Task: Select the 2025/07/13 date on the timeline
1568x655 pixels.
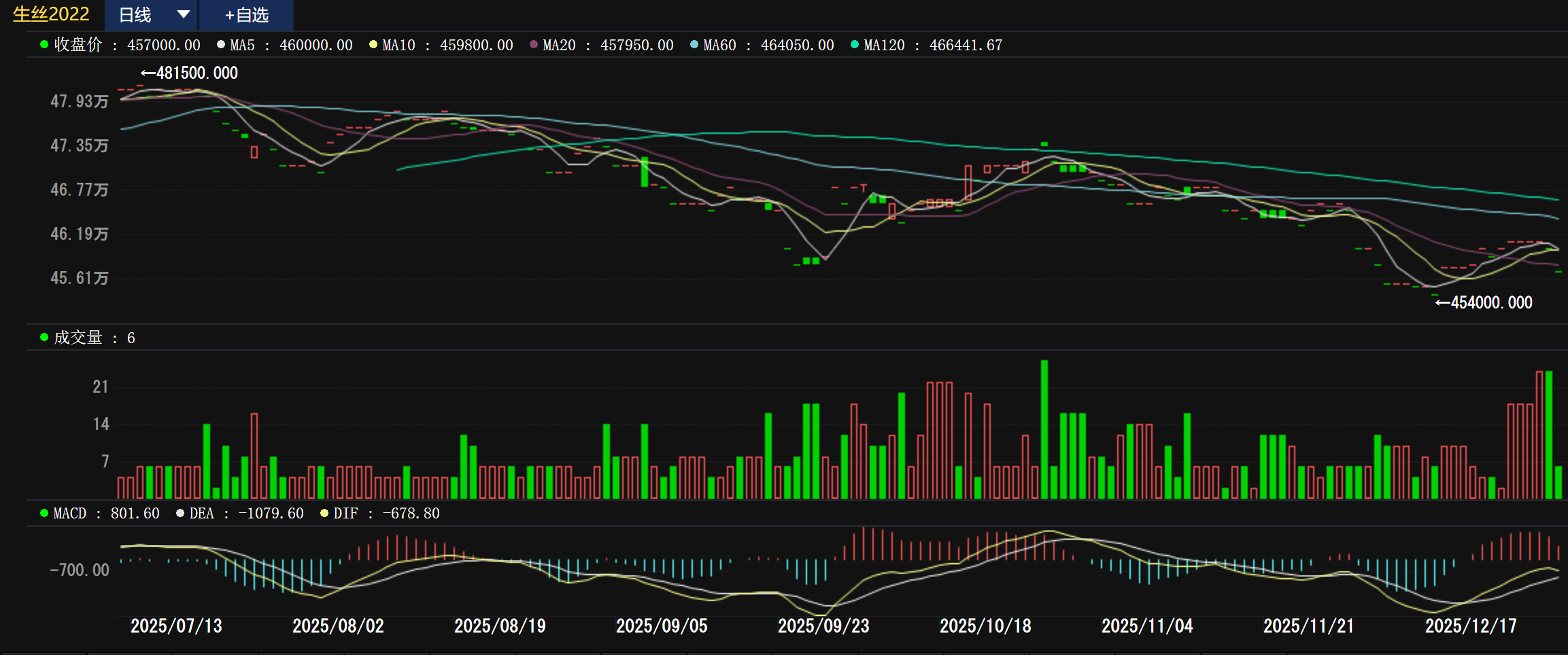Action: click(176, 626)
